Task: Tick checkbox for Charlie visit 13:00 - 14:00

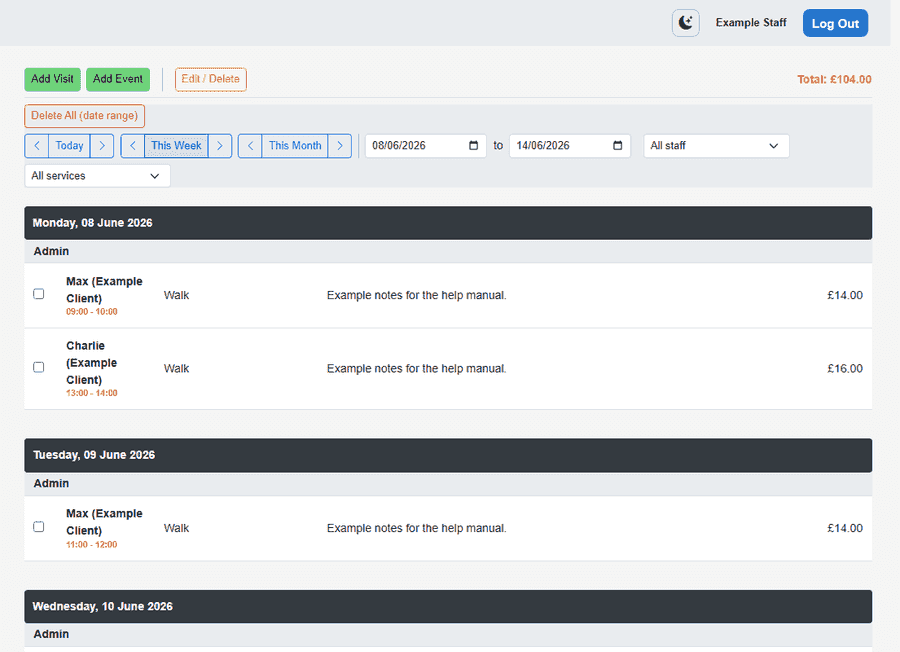Action: coord(38,367)
